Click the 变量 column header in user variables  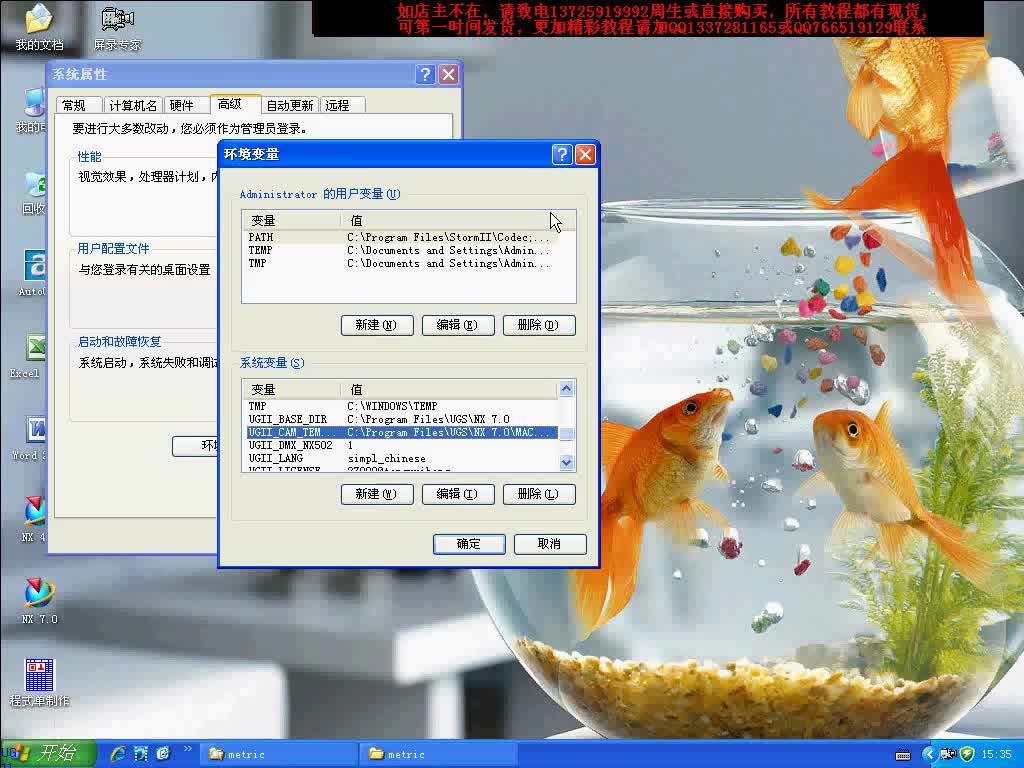point(292,221)
